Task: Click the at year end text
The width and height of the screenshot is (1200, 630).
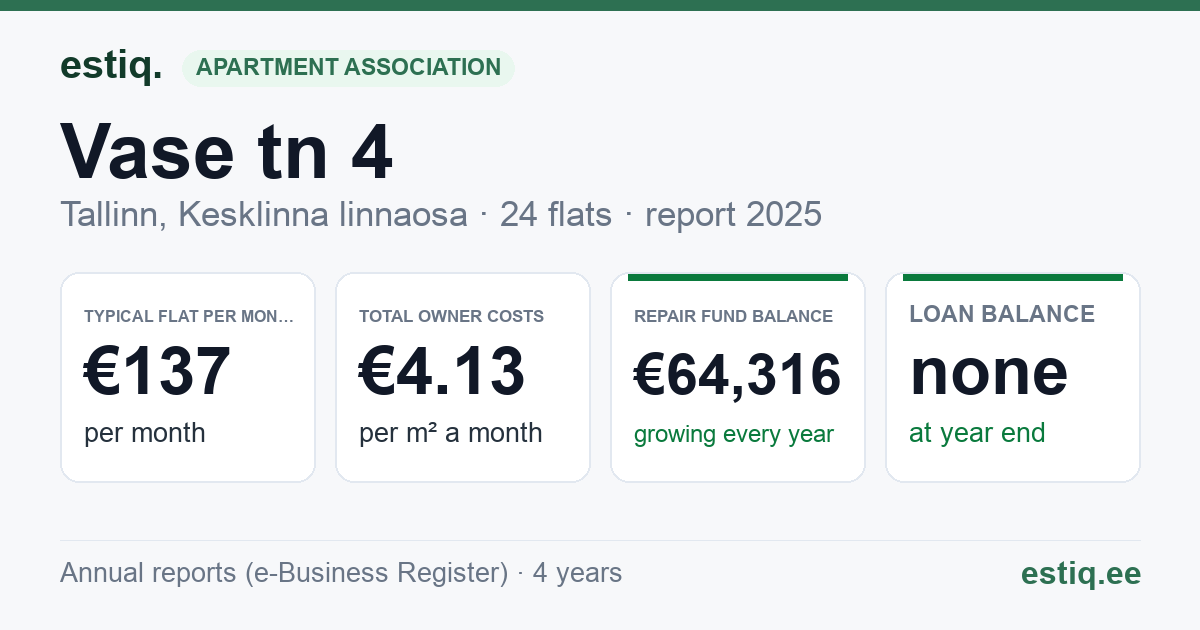Action: pos(977,433)
